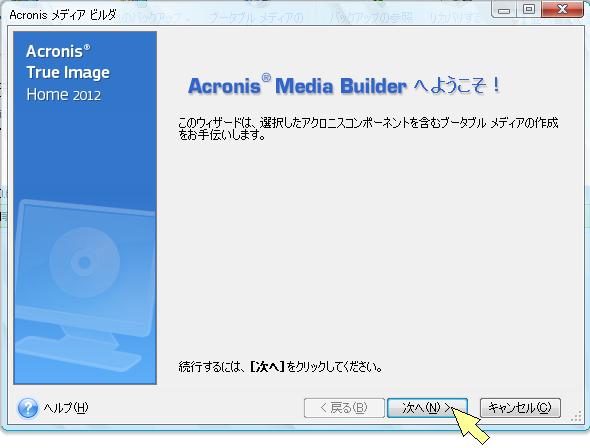Click the Home 2012 edition label
This screenshot has width=590, height=448.
(x=64, y=94)
